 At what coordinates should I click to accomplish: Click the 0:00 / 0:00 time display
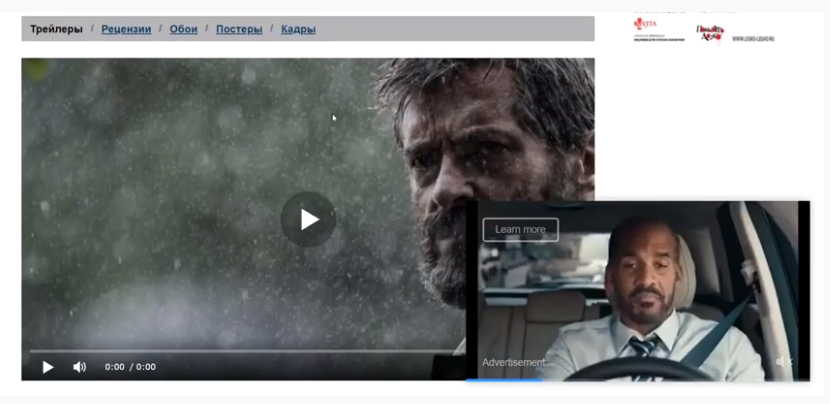(x=130, y=367)
